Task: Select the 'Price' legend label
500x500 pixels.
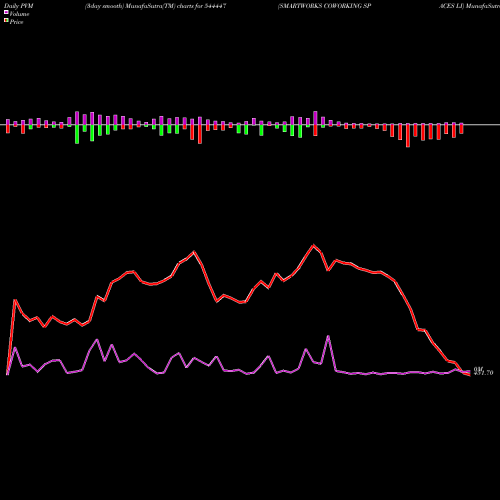Action: coord(16,22)
